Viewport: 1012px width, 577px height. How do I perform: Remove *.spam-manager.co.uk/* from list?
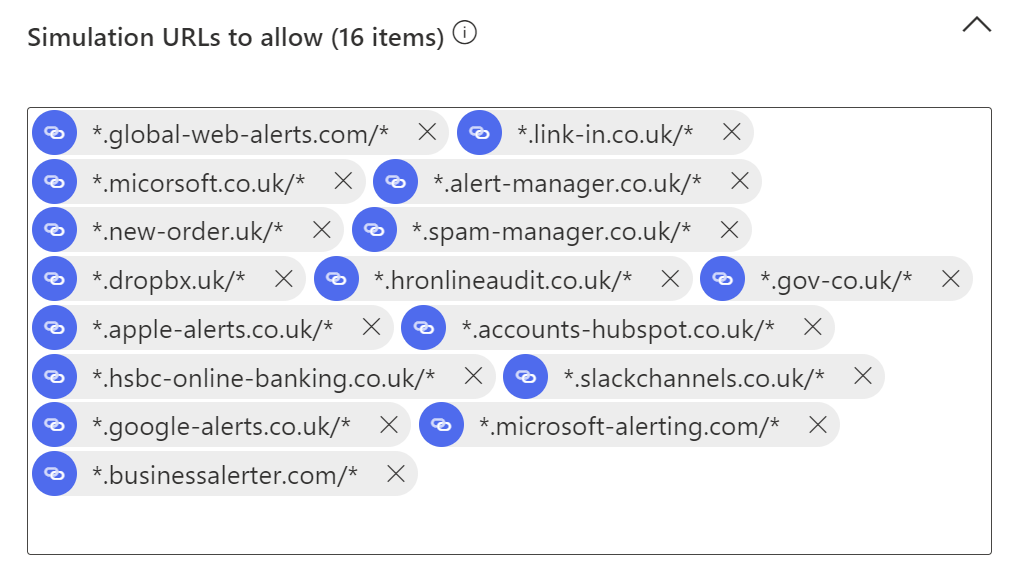[729, 230]
